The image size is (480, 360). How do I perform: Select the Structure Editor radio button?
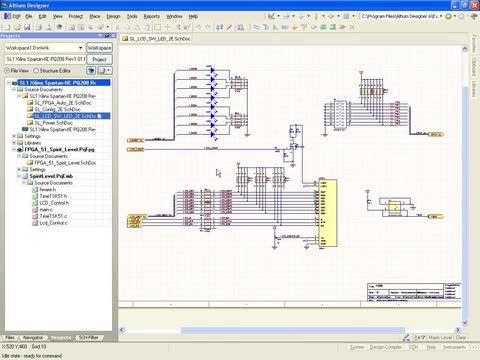tap(36, 71)
